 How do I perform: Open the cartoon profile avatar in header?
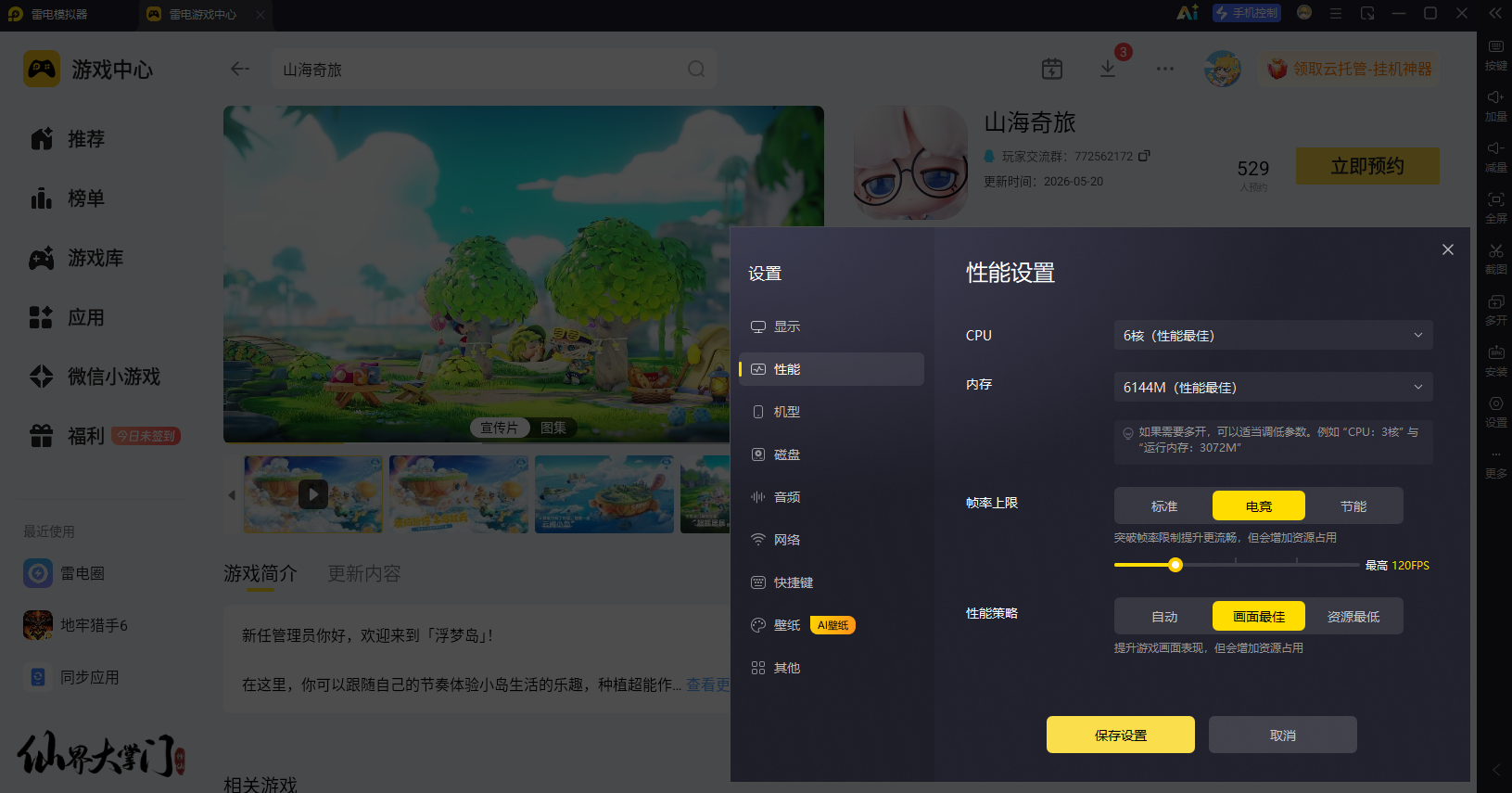[1223, 69]
